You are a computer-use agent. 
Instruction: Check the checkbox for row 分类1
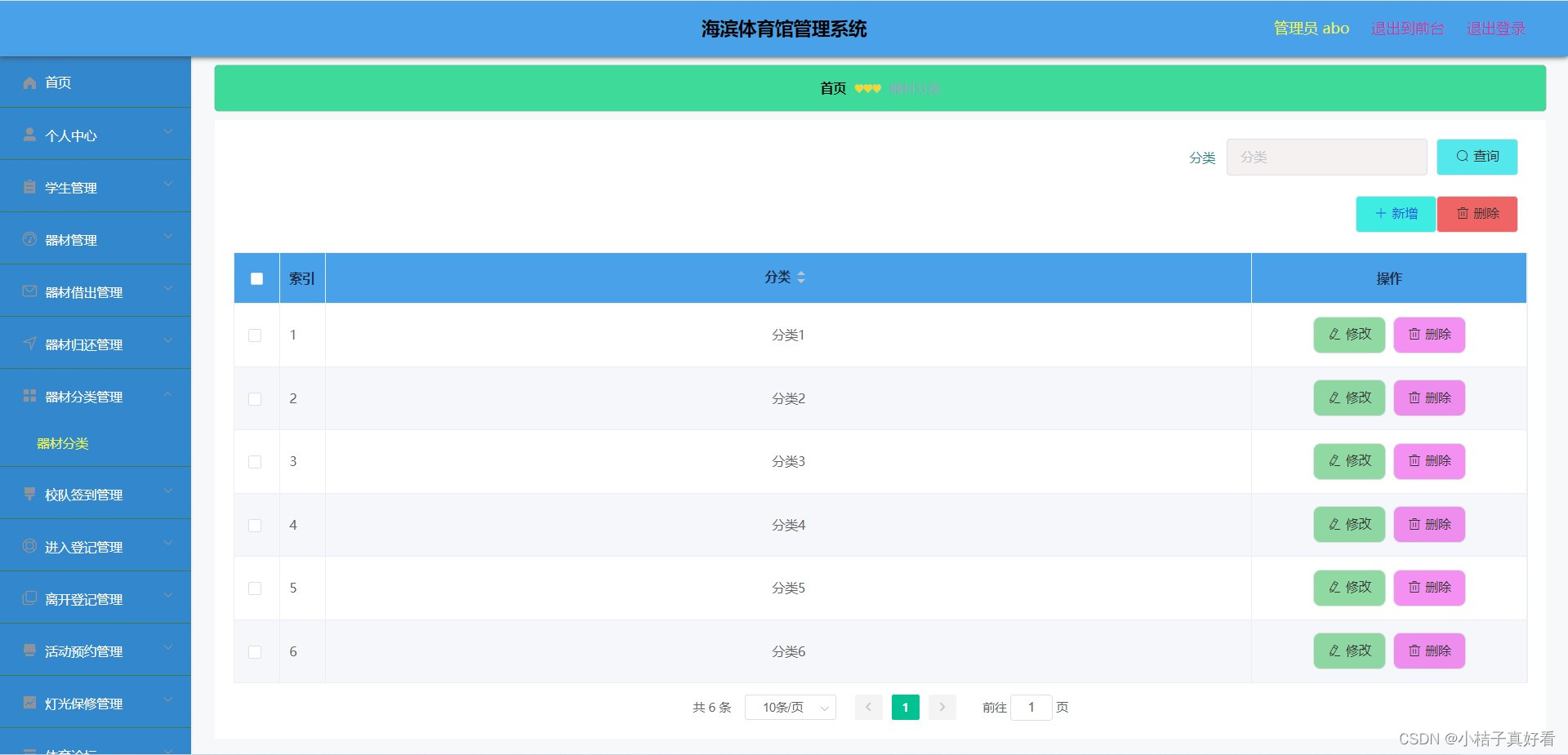point(255,335)
